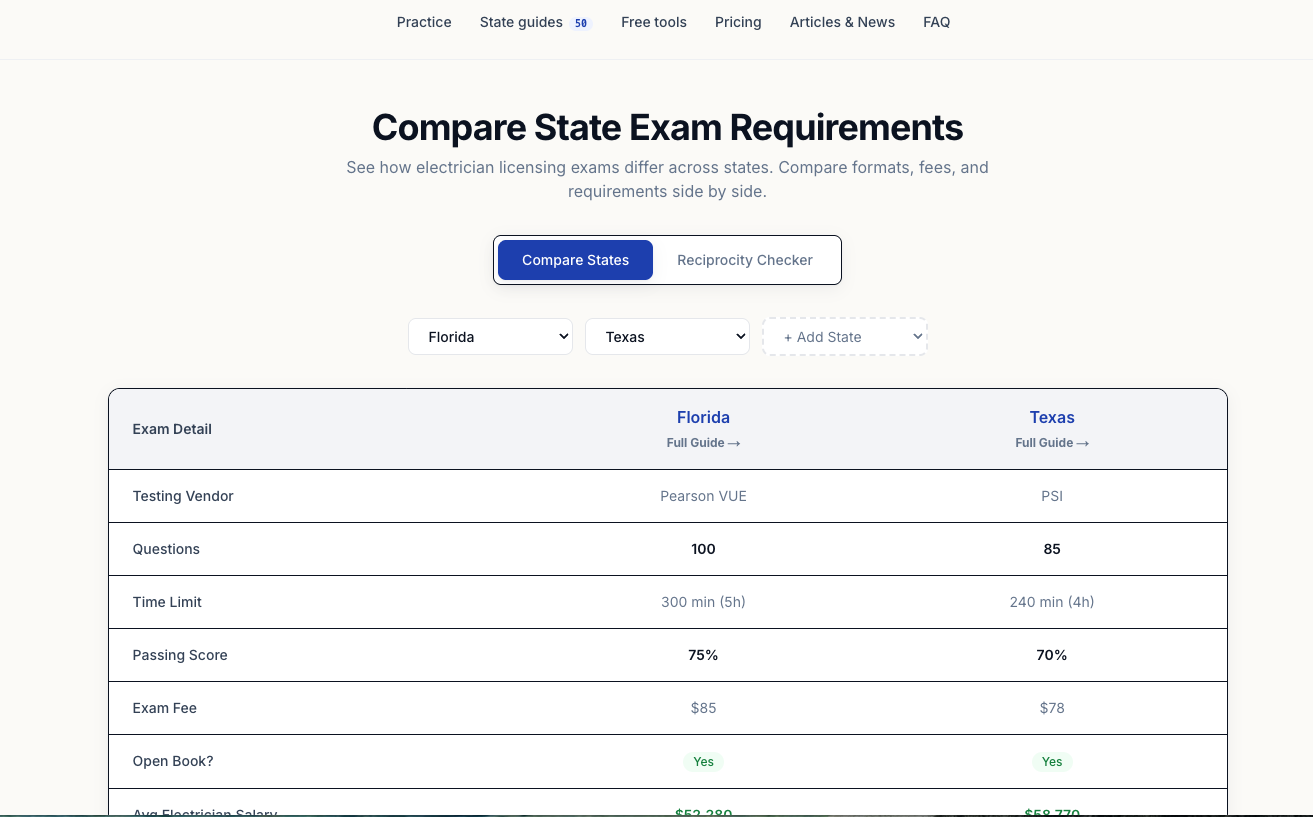Click the Questions row label
1313x817 pixels.
(166, 549)
